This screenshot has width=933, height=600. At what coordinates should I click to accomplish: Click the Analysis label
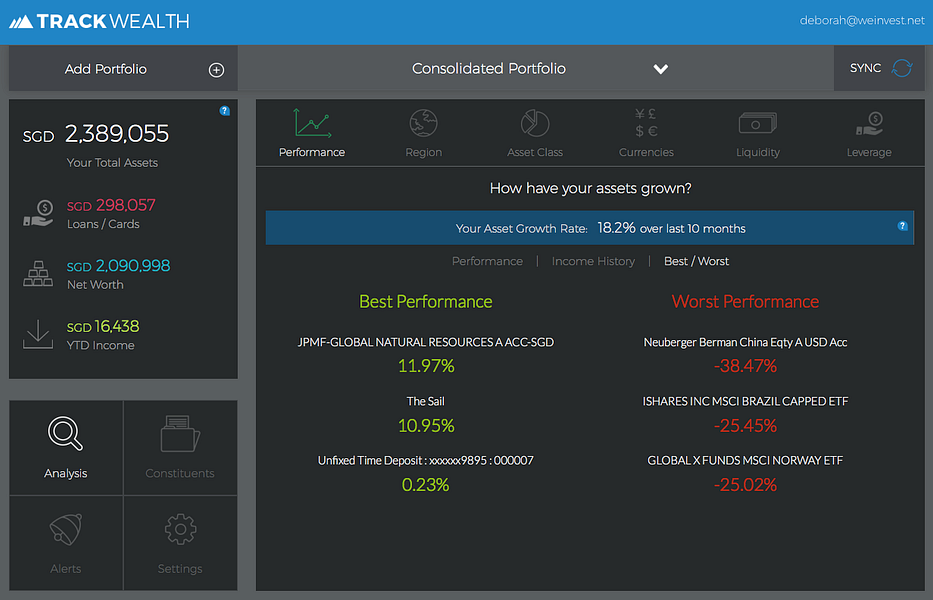(65, 473)
